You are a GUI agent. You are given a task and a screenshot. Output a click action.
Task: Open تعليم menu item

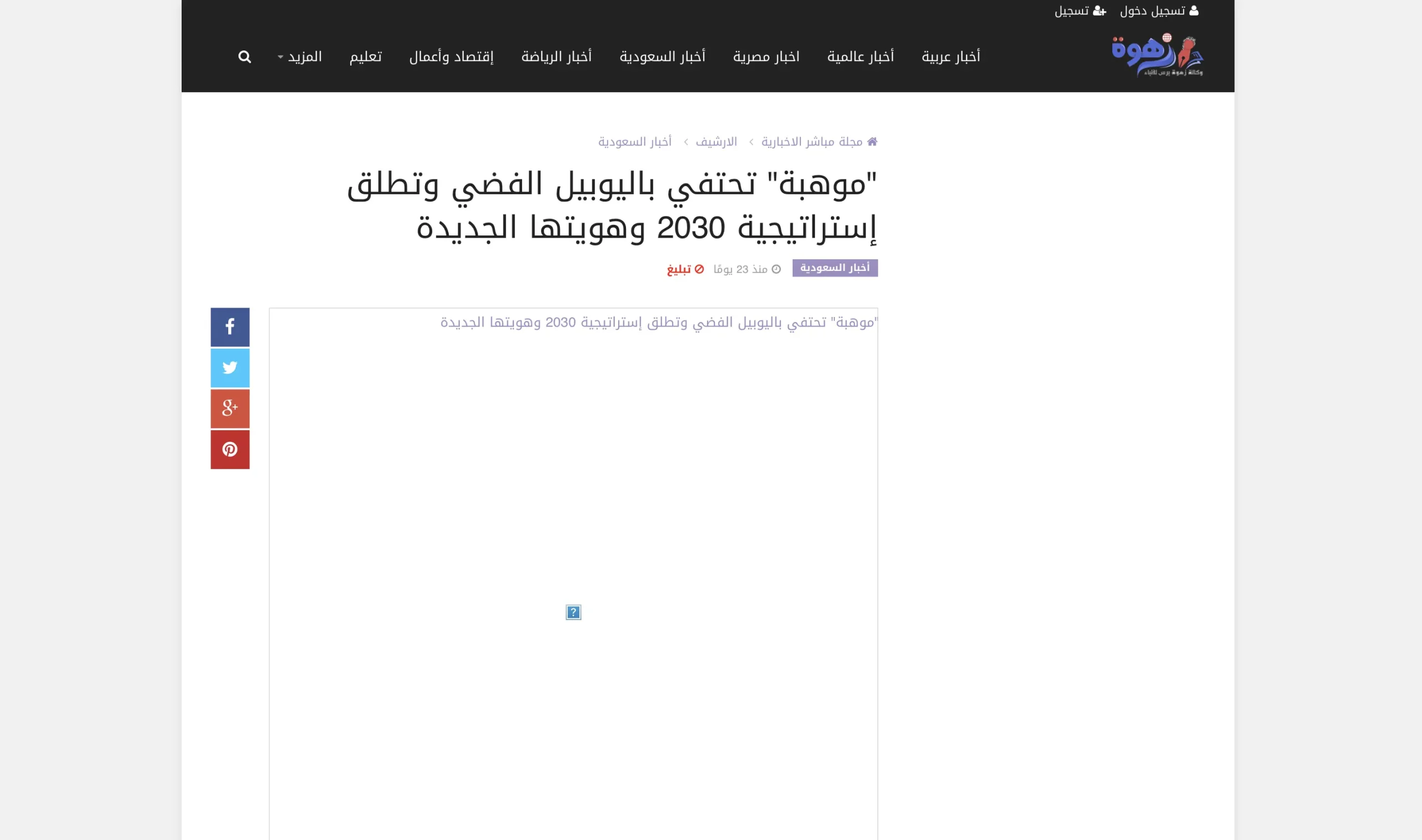pyautogui.click(x=365, y=57)
